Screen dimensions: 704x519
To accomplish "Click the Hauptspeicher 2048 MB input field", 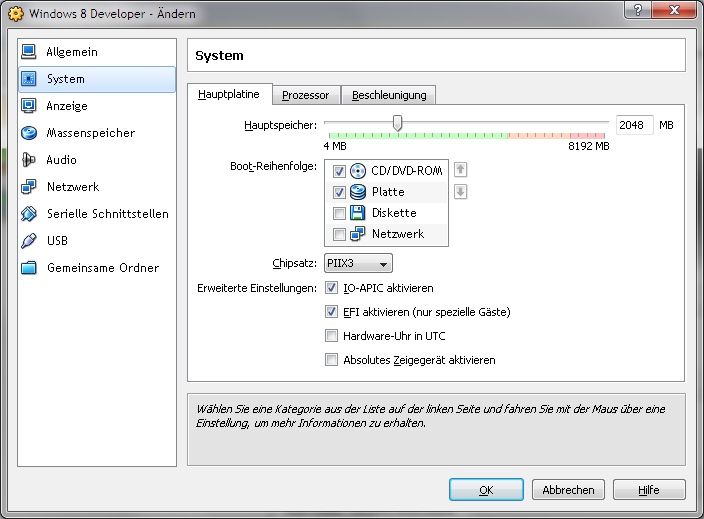I will coord(634,125).
